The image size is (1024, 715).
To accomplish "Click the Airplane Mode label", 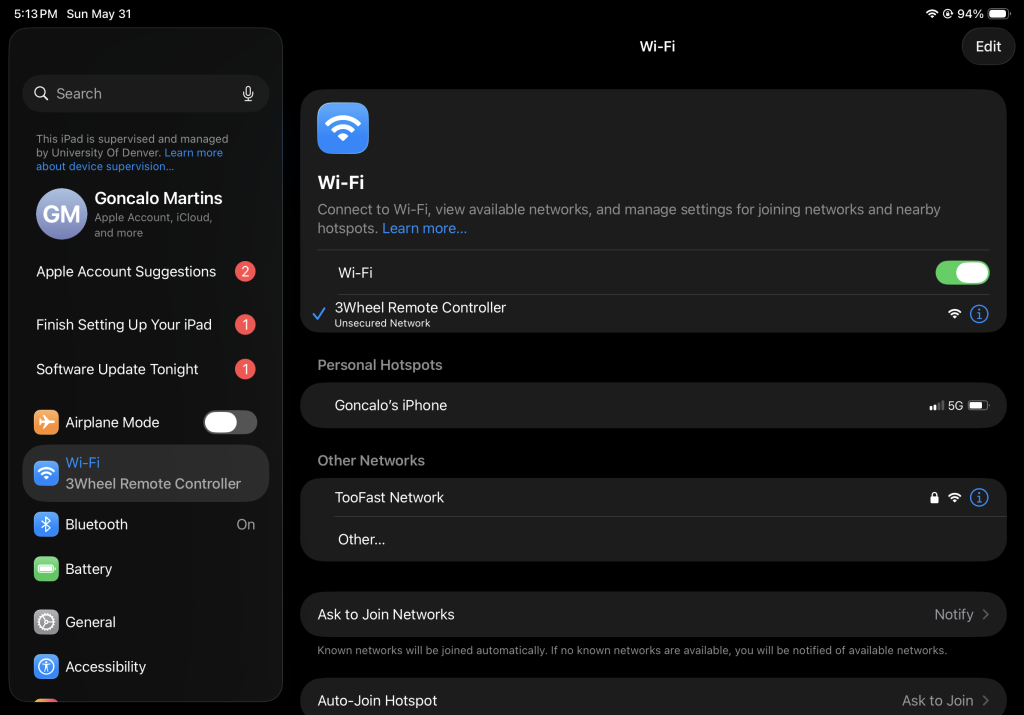I will pos(112,422).
